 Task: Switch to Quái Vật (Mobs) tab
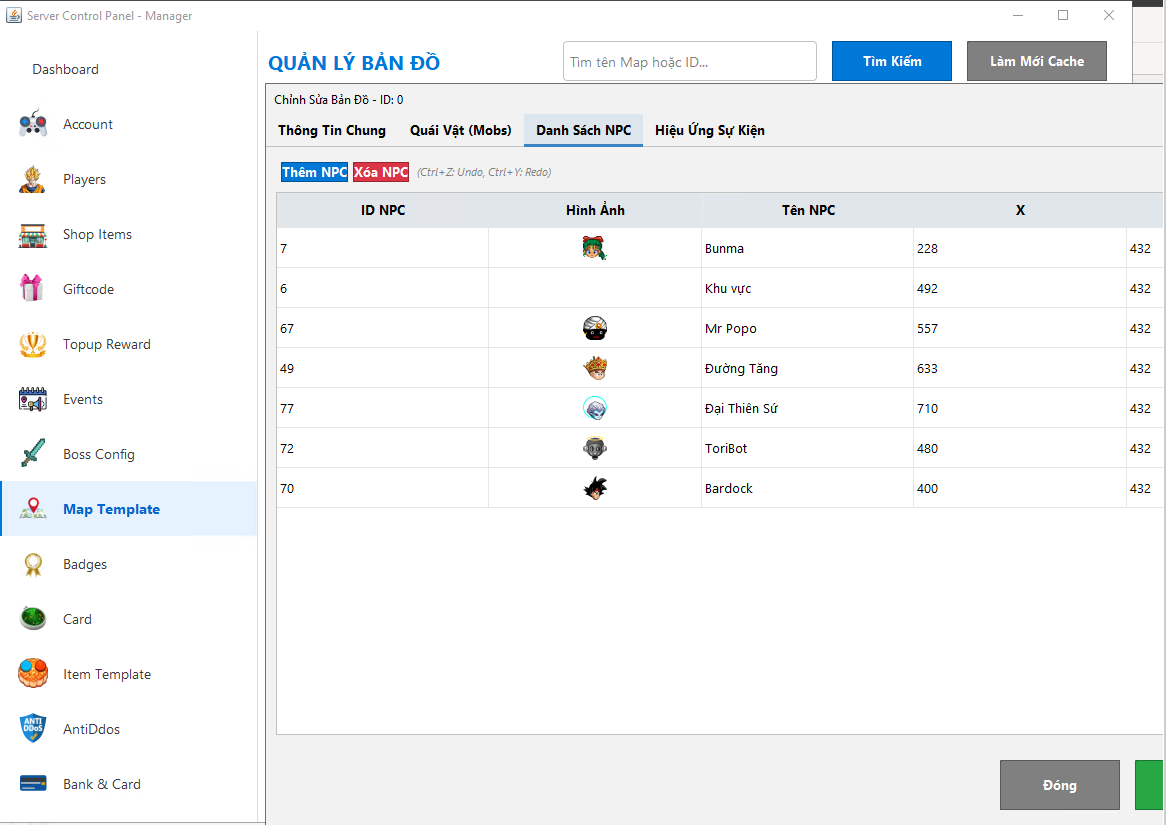coord(460,130)
